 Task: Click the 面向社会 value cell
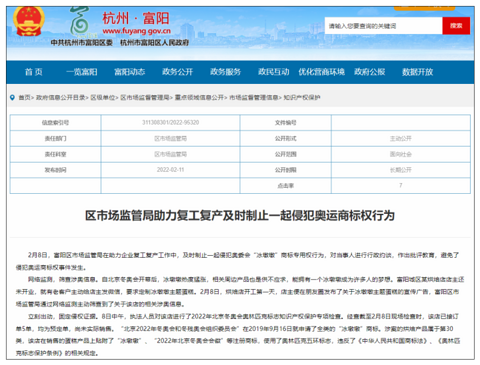coord(401,154)
